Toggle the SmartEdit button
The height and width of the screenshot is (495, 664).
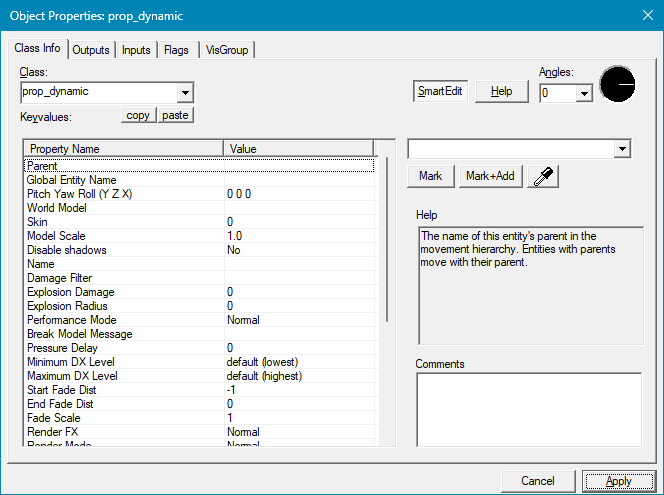click(x=440, y=91)
